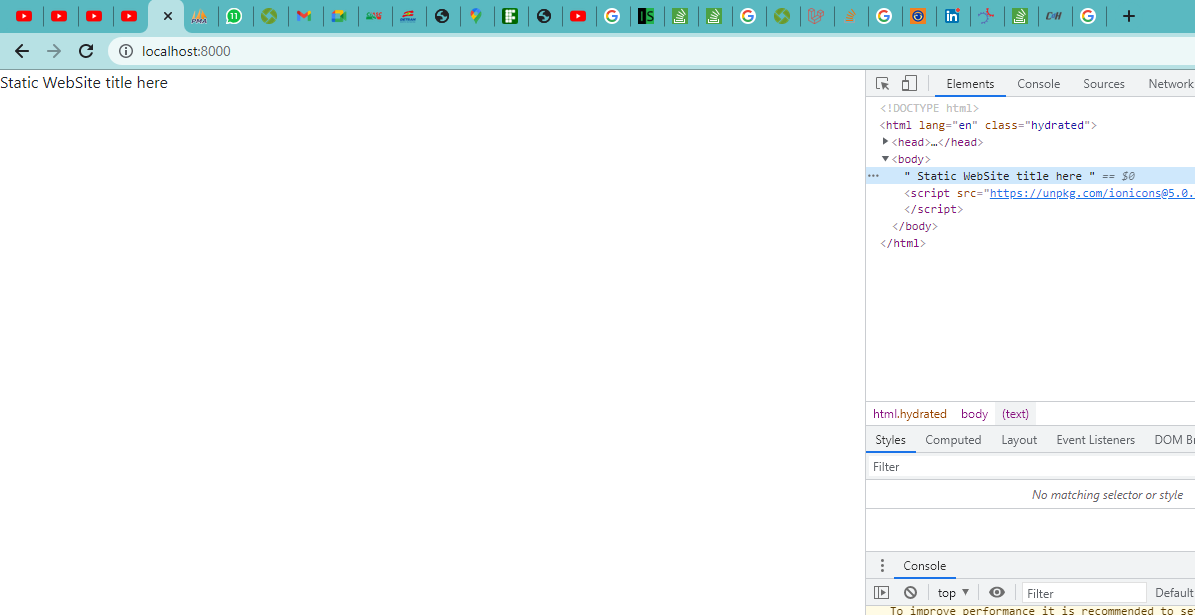
Task: Open the Event Listeners pane tab
Action: coord(1095,440)
